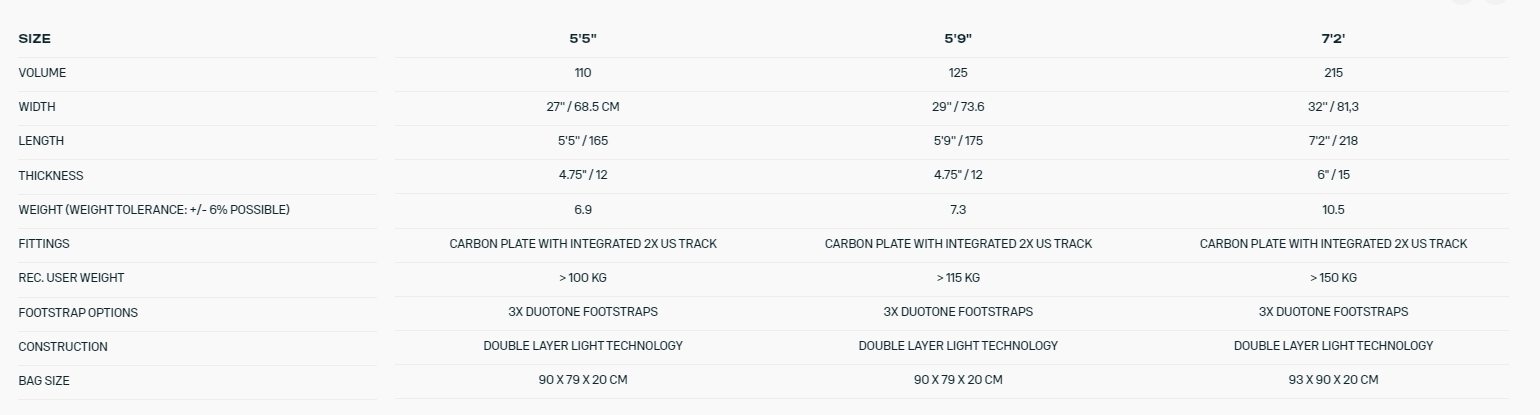1540x415 pixels.
Task: Click volume value 215
Action: pyautogui.click(x=1333, y=73)
